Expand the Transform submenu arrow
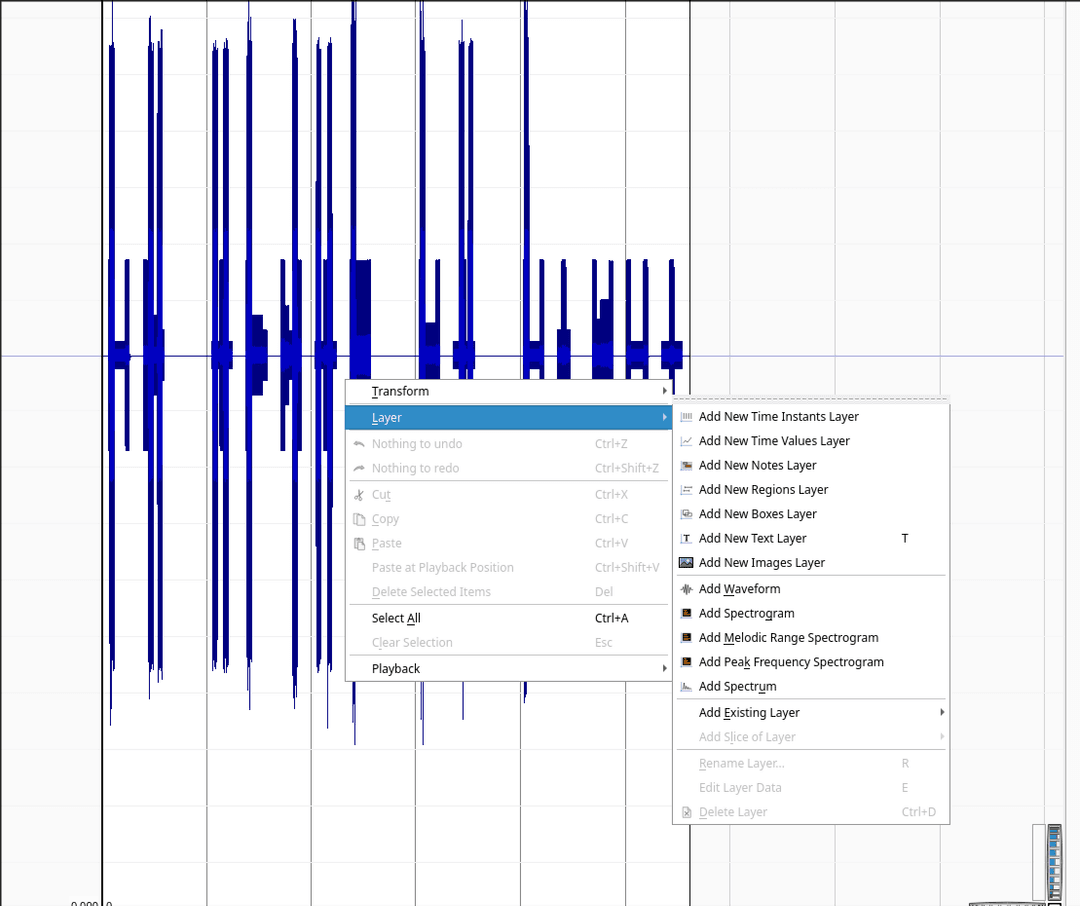The height and width of the screenshot is (906, 1080). point(664,391)
